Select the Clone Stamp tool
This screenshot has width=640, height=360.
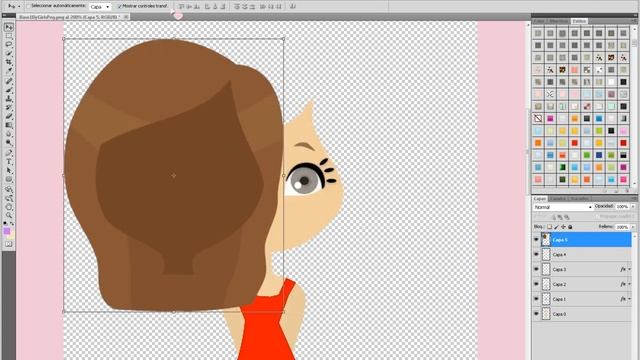pyautogui.click(x=9, y=99)
